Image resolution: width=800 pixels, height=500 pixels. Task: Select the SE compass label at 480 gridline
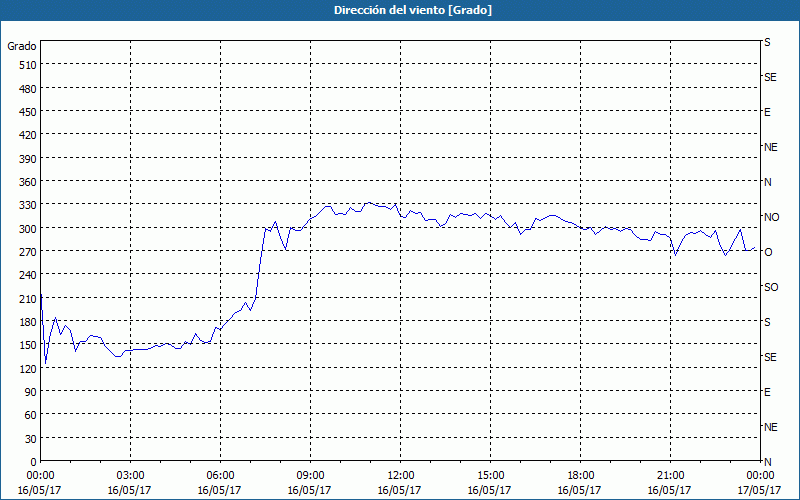coord(770,78)
